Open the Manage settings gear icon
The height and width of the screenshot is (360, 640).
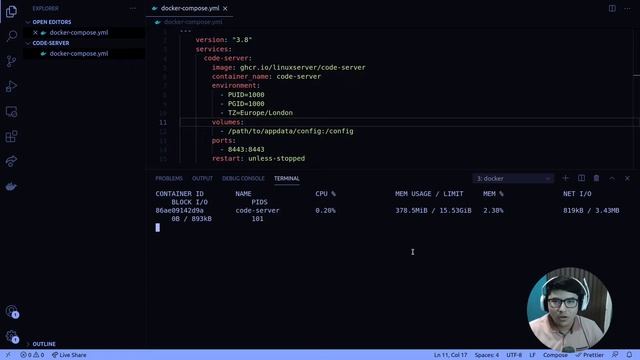(x=12, y=336)
